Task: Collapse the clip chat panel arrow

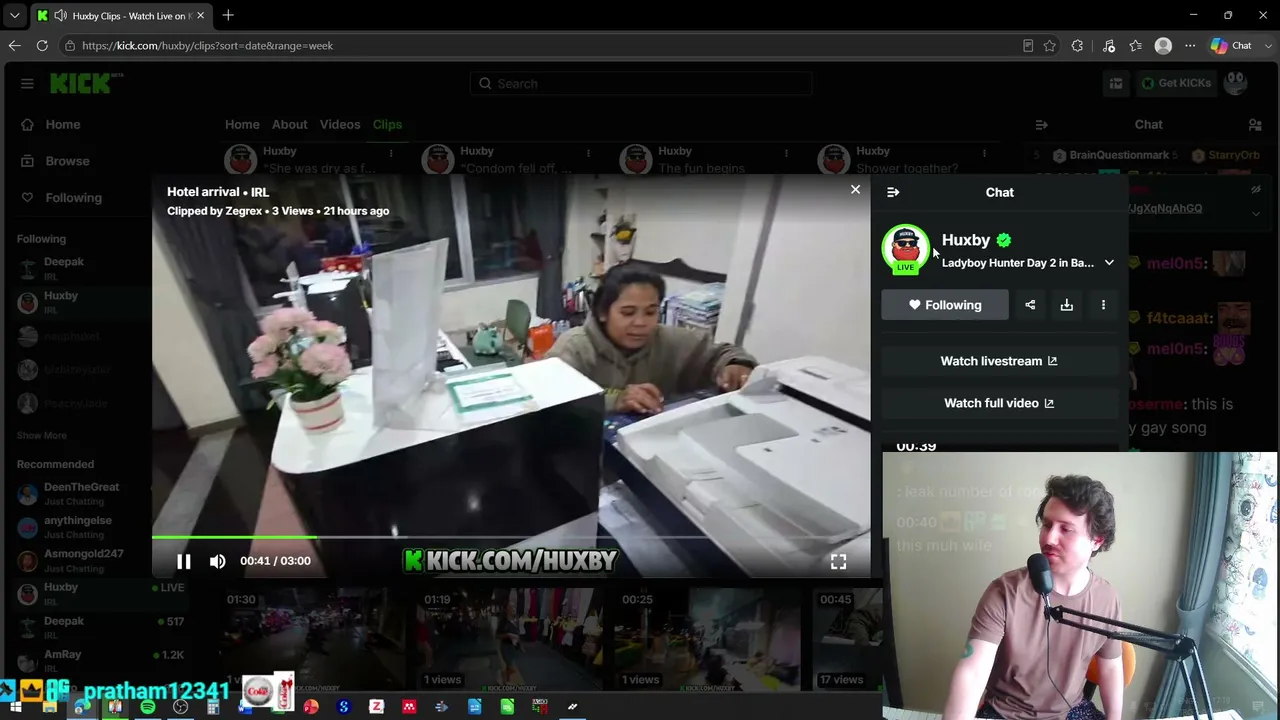Action: tap(893, 192)
